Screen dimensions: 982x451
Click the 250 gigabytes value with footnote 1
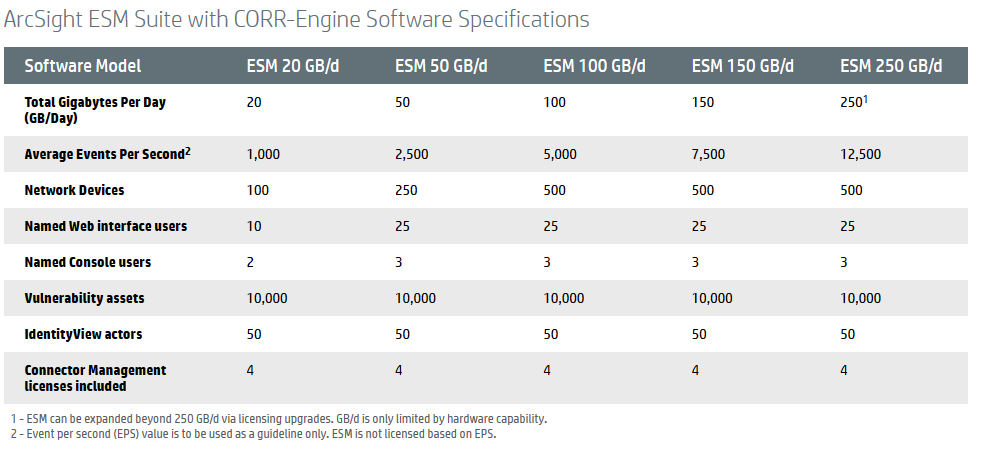pyautogui.click(x=854, y=101)
